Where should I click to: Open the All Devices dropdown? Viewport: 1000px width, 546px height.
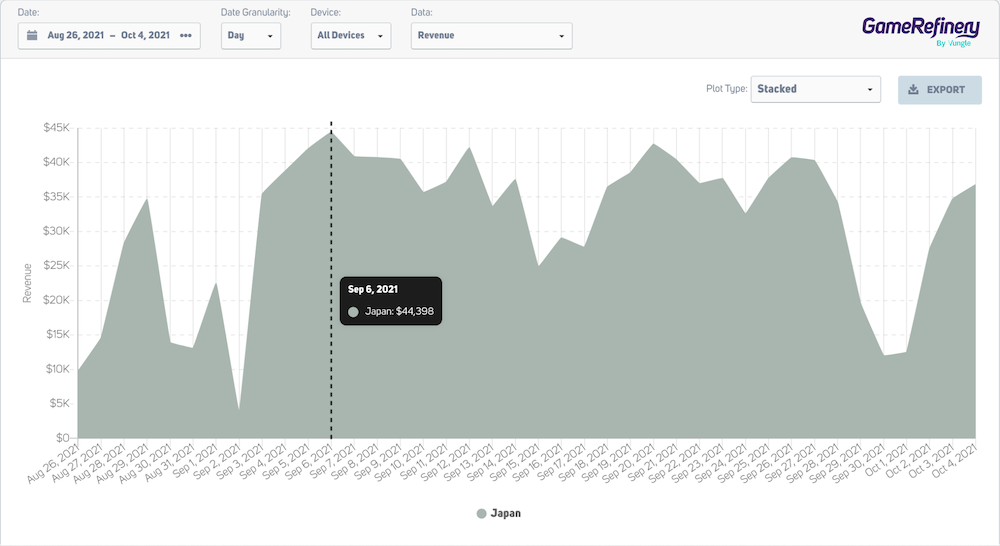[x=351, y=36]
